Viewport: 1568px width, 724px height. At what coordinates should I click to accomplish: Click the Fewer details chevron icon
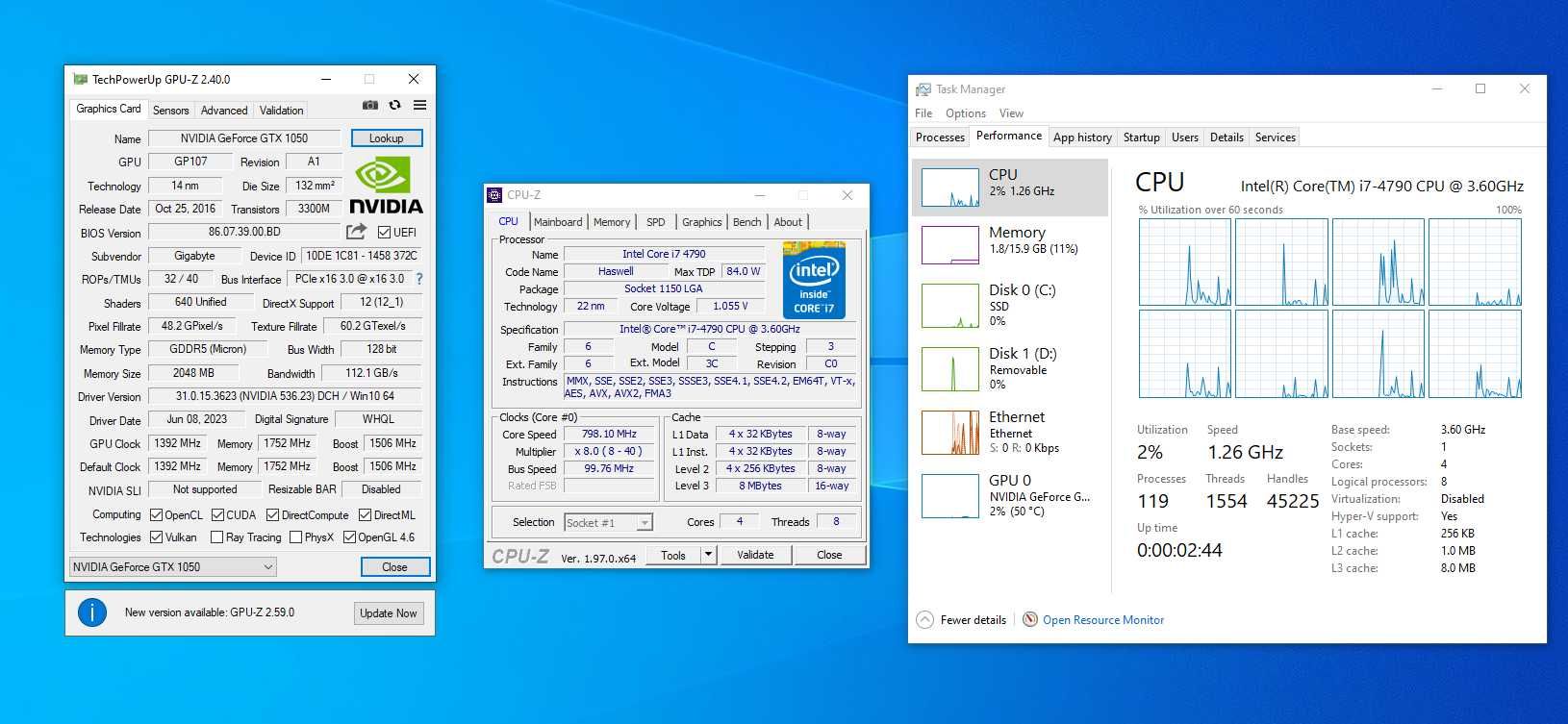coord(924,619)
